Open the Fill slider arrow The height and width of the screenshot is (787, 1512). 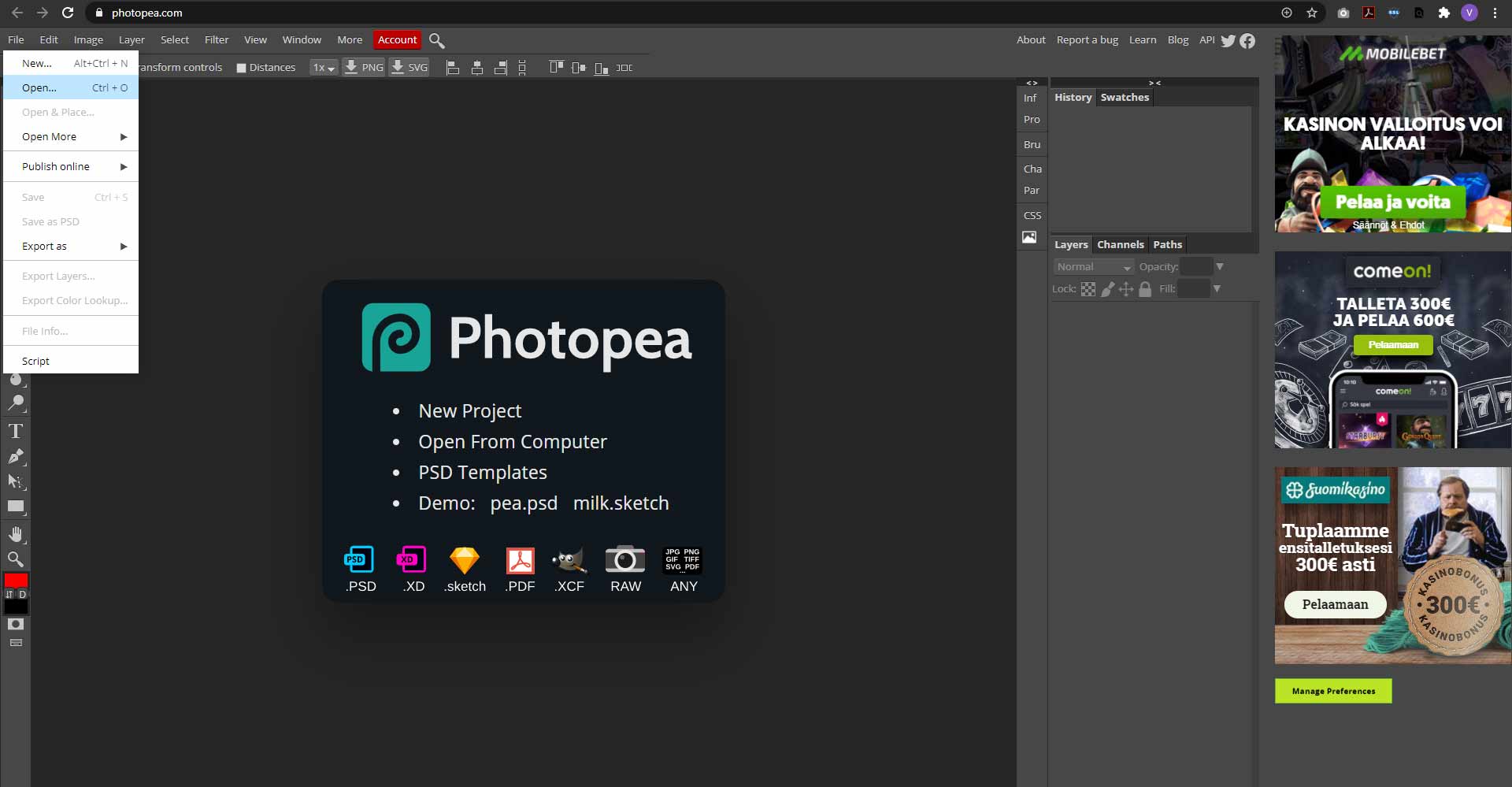[x=1217, y=289]
